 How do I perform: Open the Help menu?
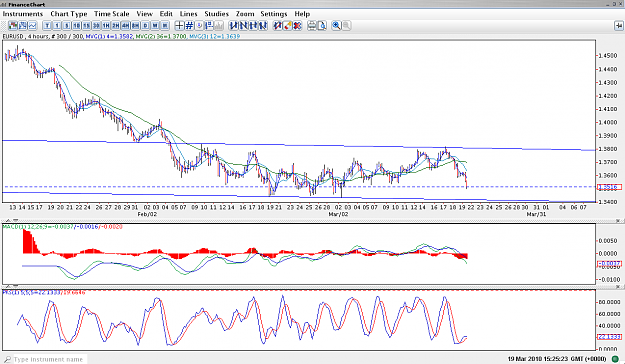[302, 14]
